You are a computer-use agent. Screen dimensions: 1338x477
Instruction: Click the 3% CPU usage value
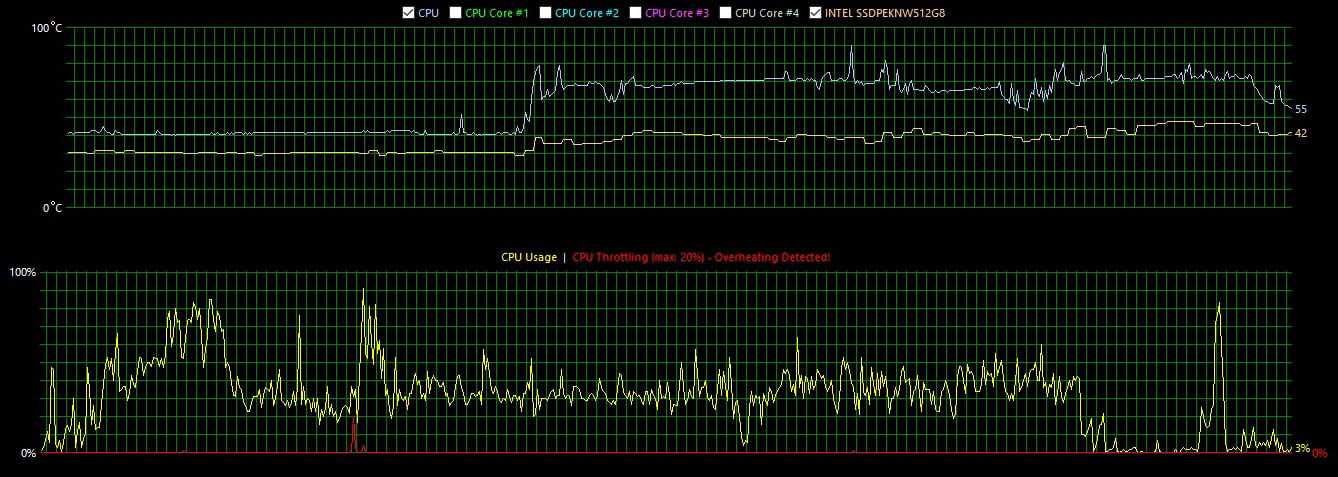tap(1301, 449)
